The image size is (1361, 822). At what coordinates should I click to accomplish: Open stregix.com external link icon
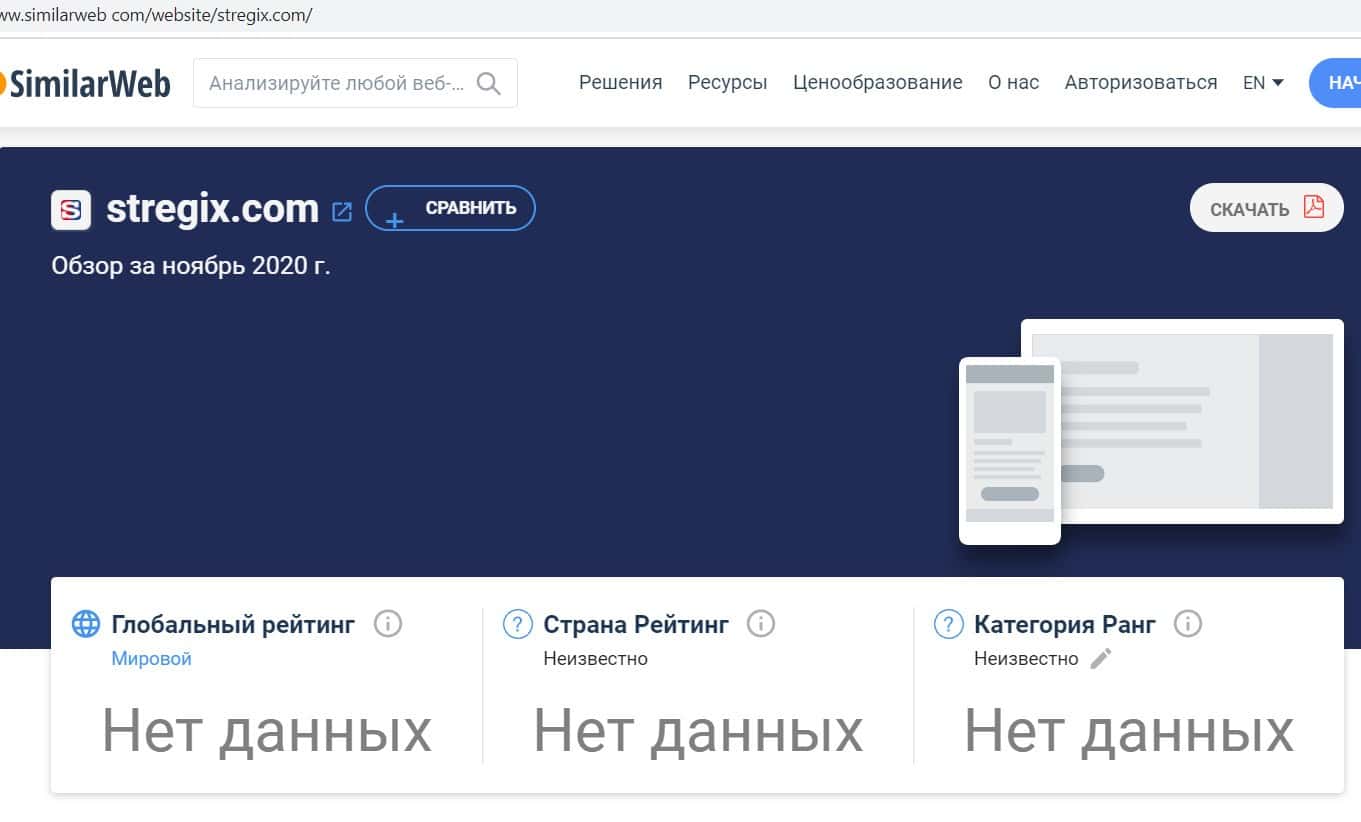pos(342,211)
